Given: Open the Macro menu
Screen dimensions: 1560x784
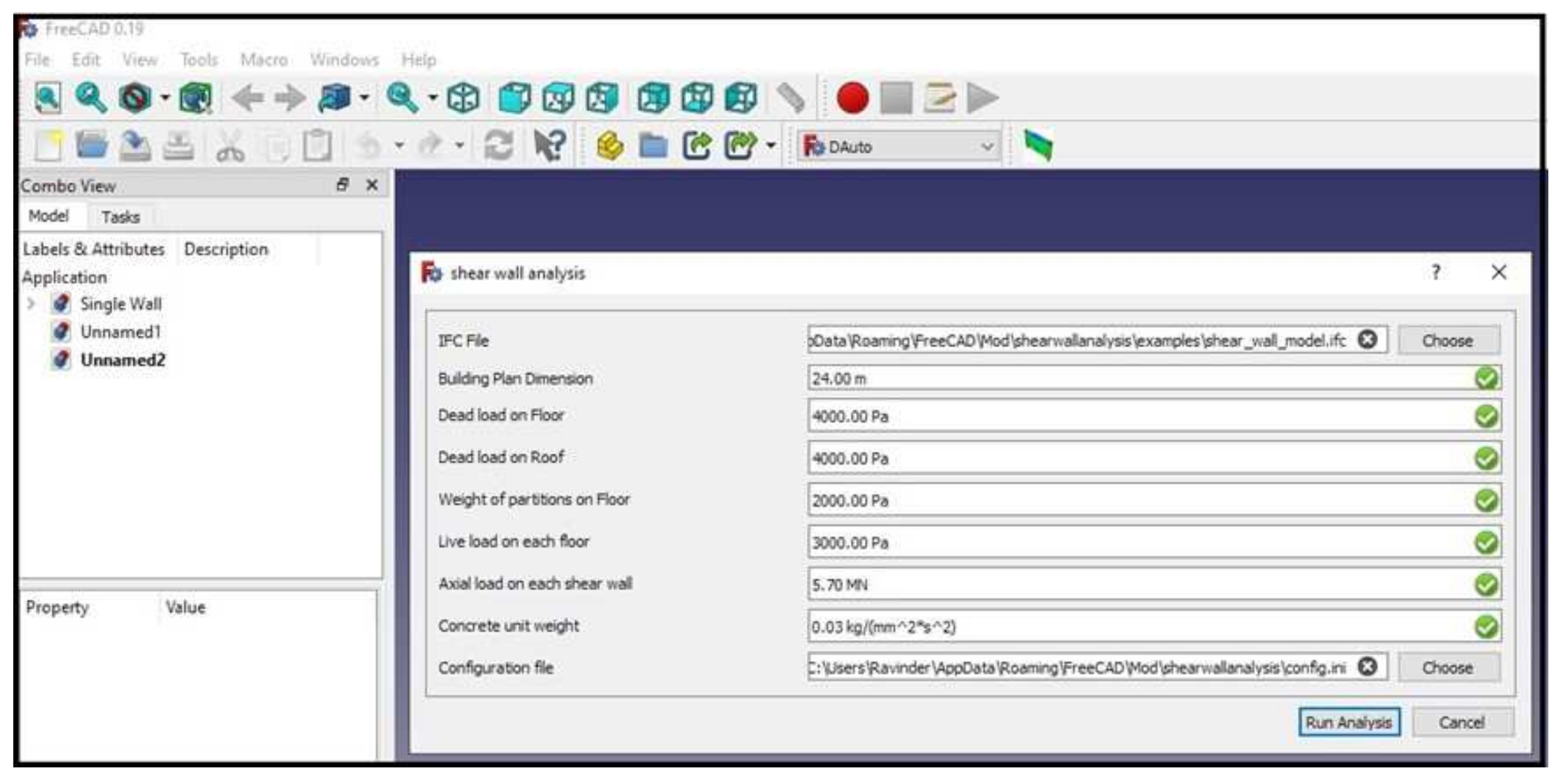Looking at the screenshot, I should (x=264, y=60).
